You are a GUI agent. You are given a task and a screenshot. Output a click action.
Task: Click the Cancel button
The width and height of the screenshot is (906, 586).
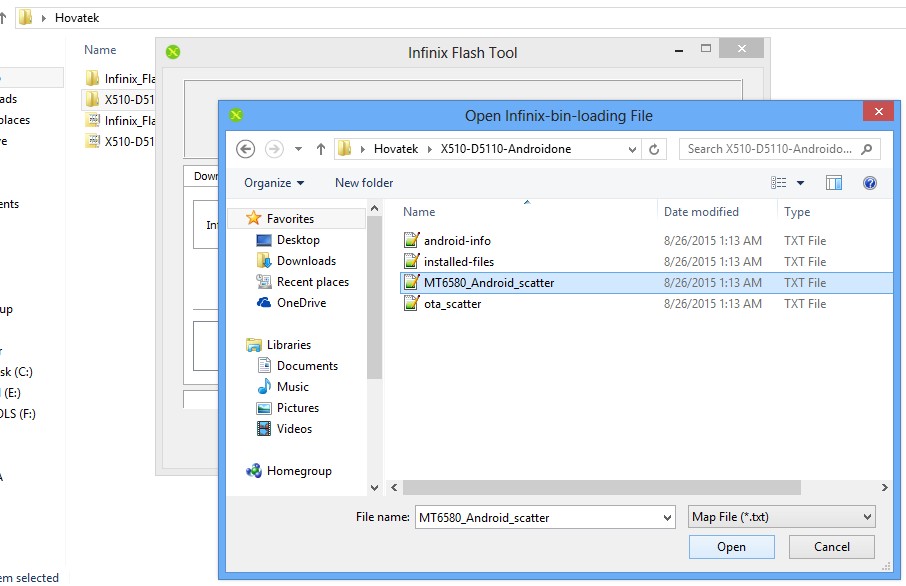[831, 547]
